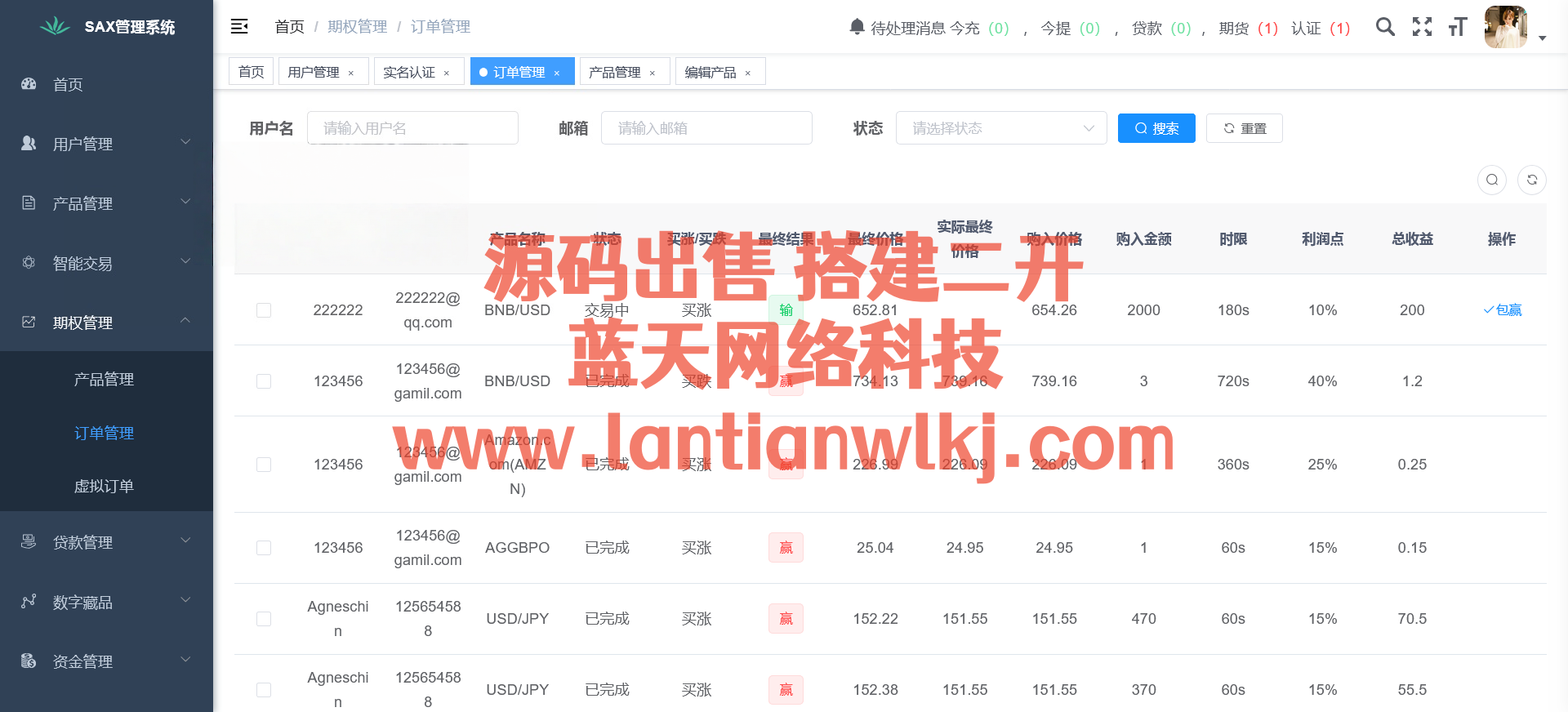Click the notification bell icon
1568x712 pixels.
(x=857, y=27)
